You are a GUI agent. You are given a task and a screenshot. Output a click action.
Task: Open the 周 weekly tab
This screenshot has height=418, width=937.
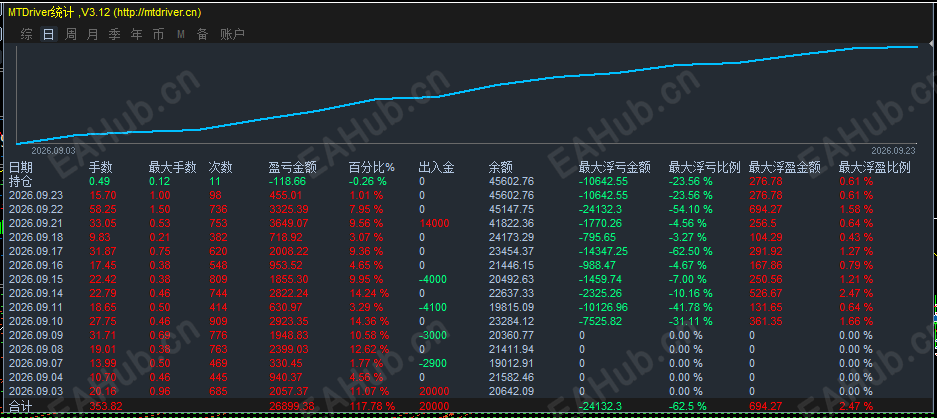click(x=71, y=35)
